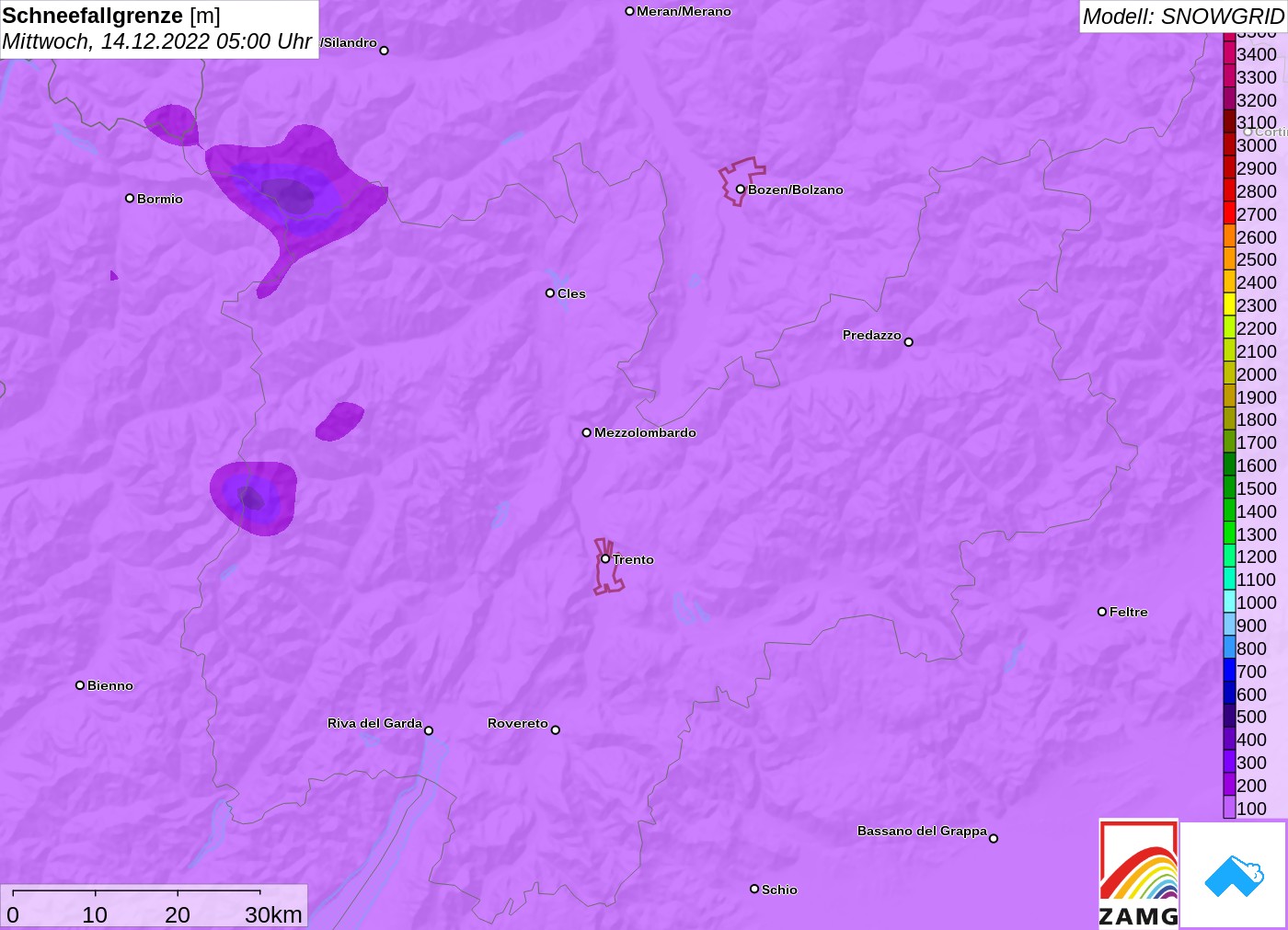
Task: Select the Bienno city marker
Action: click(80, 685)
